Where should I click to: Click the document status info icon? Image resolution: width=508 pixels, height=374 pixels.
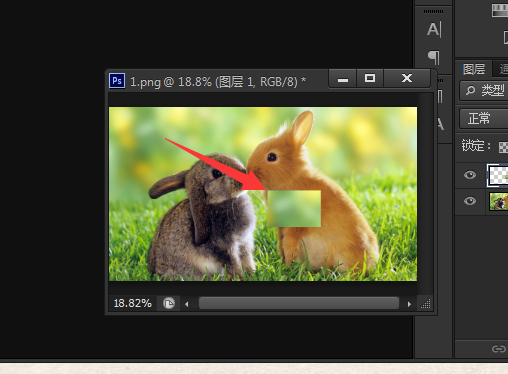tap(169, 303)
